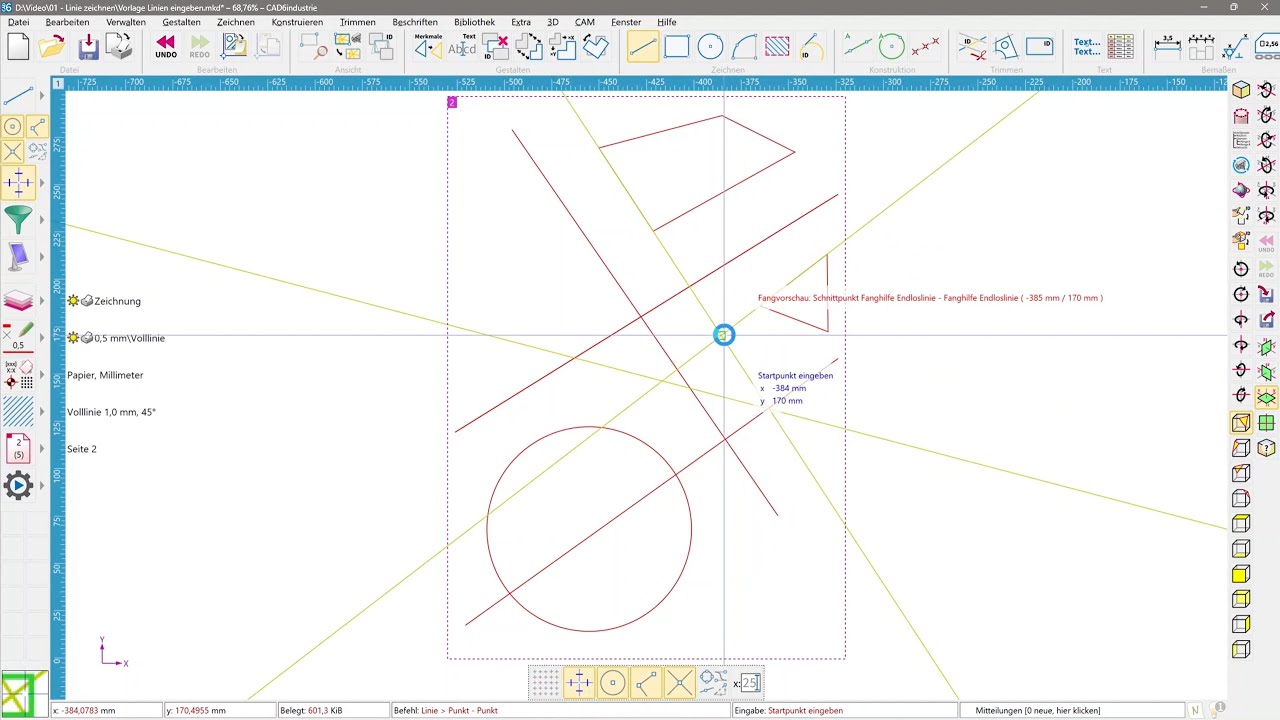Image resolution: width=1280 pixels, height=720 pixels.
Task: Expand arrow next to the hatch pattern icon
Action: click(42, 412)
